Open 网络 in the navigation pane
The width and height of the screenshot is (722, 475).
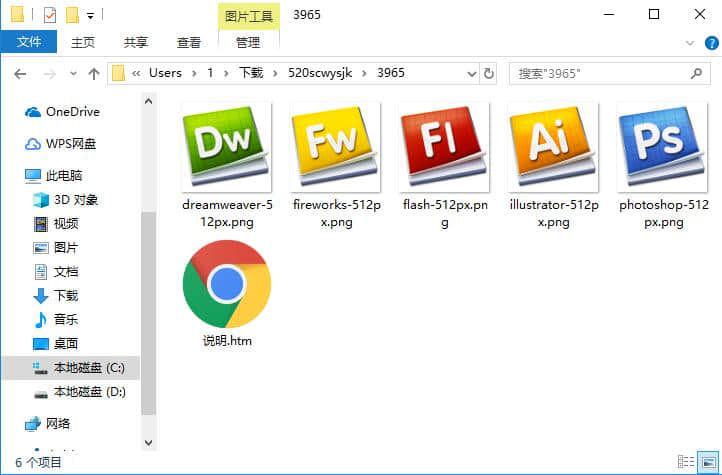pyautogui.click(x=47, y=423)
